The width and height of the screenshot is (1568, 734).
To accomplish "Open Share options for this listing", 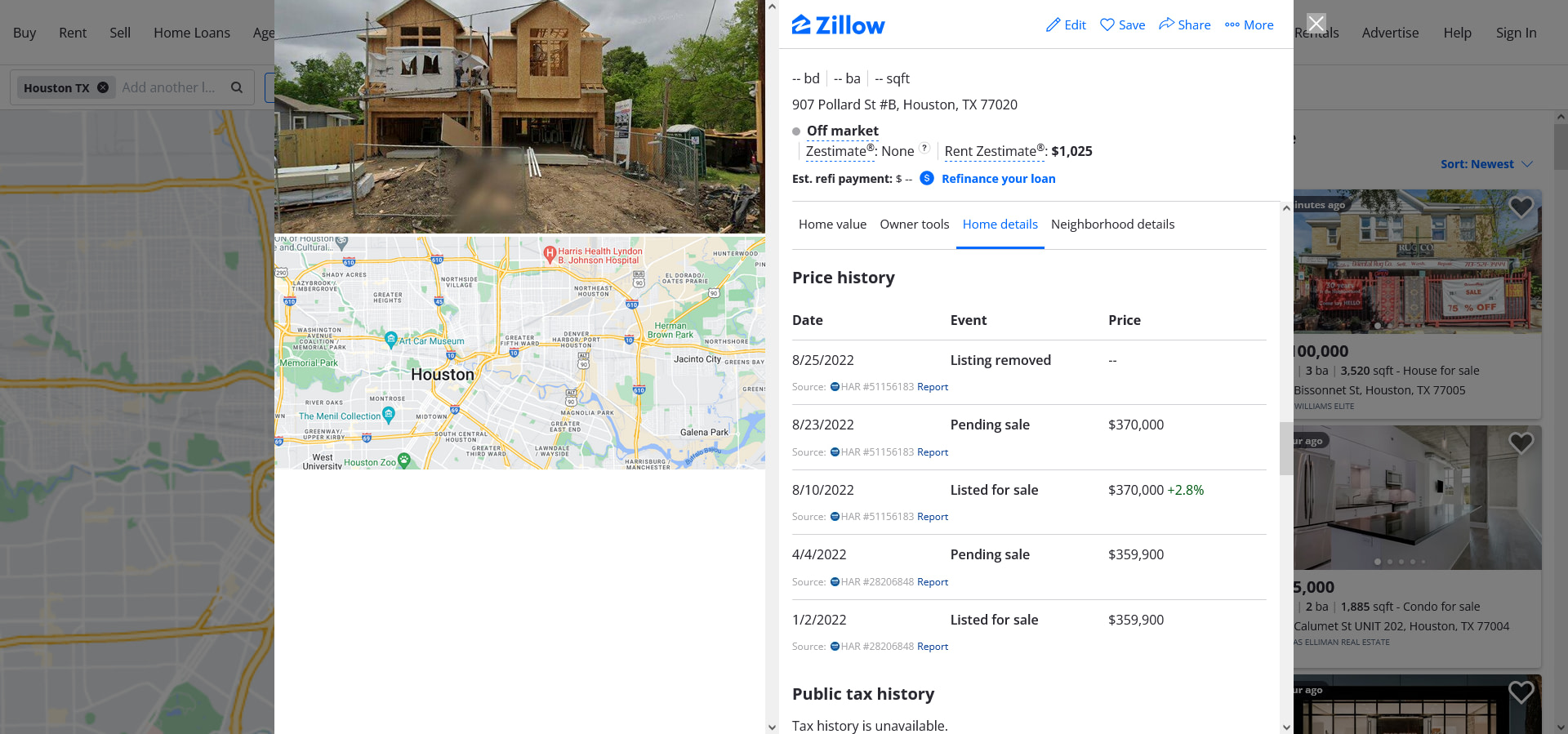I will tap(1184, 24).
